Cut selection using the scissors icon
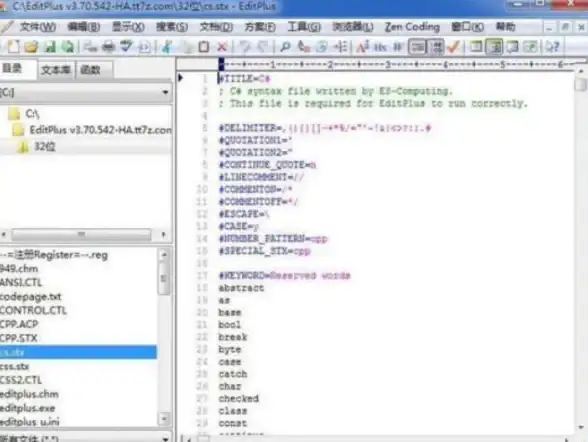Image resolution: width=588 pixels, height=442 pixels. click(x=167, y=47)
